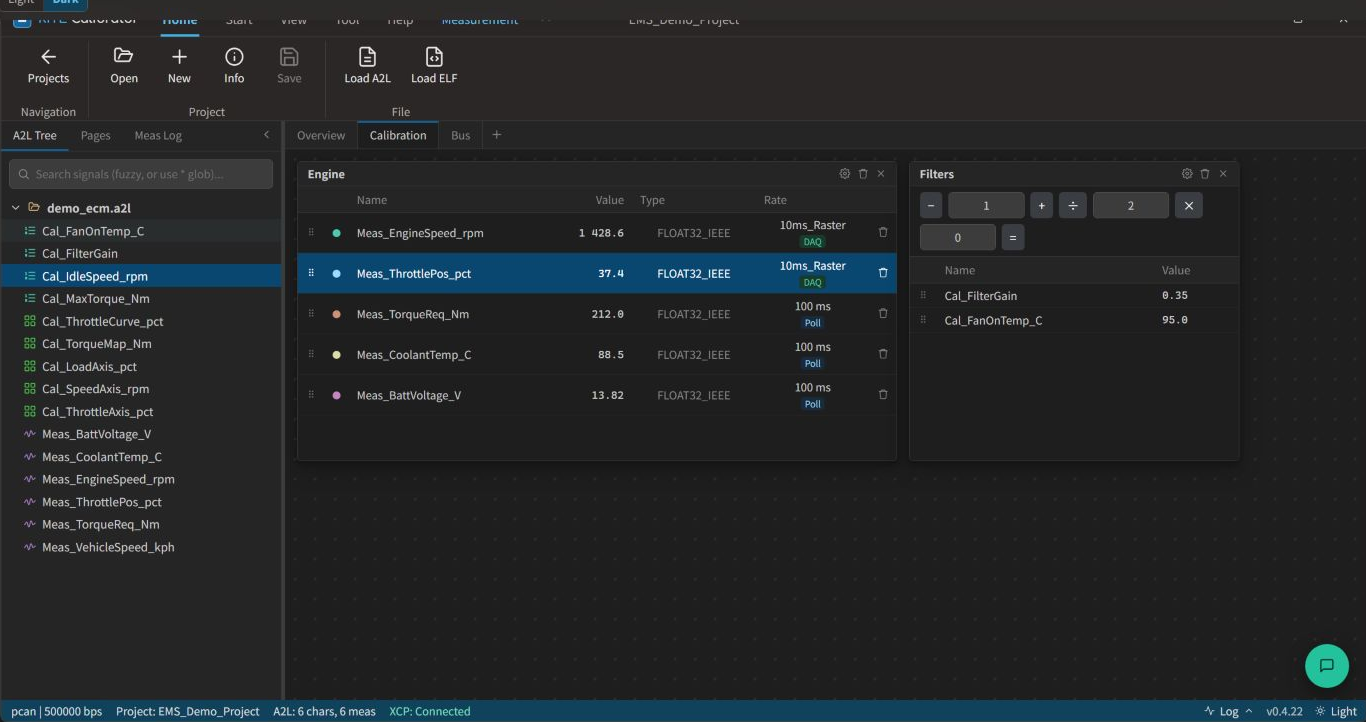Click the multiply button in Filters

1188,206
